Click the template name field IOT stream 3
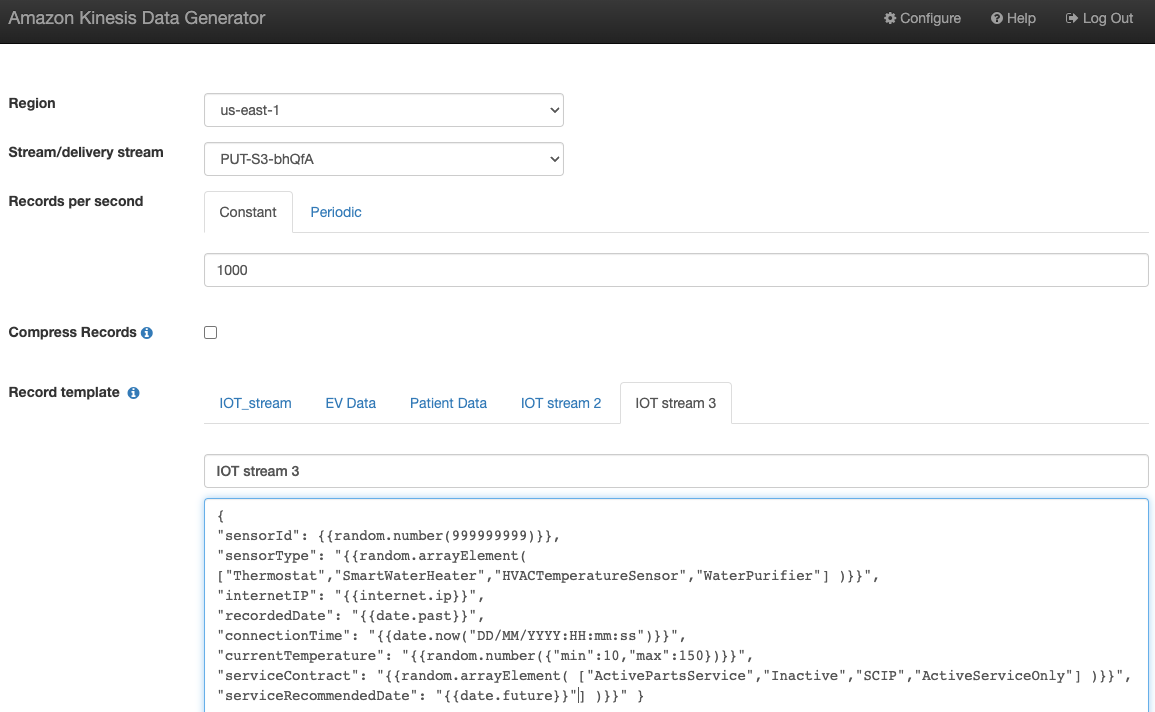The height and width of the screenshot is (712, 1155). tap(675, 471)
